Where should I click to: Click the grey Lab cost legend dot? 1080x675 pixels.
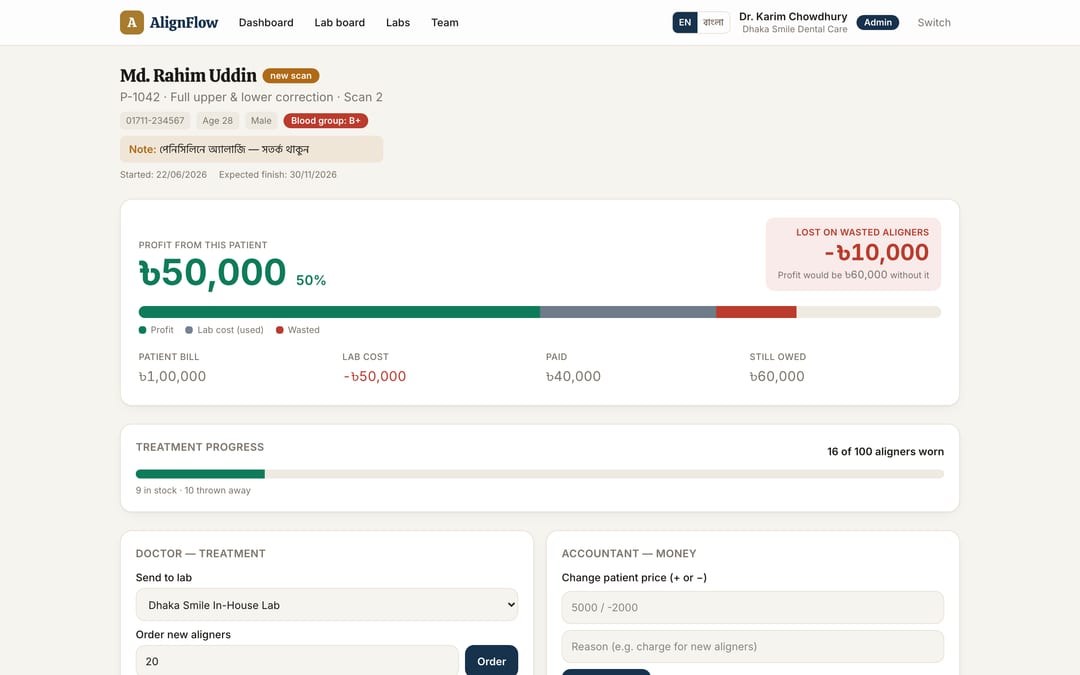[x=189, y=330]
